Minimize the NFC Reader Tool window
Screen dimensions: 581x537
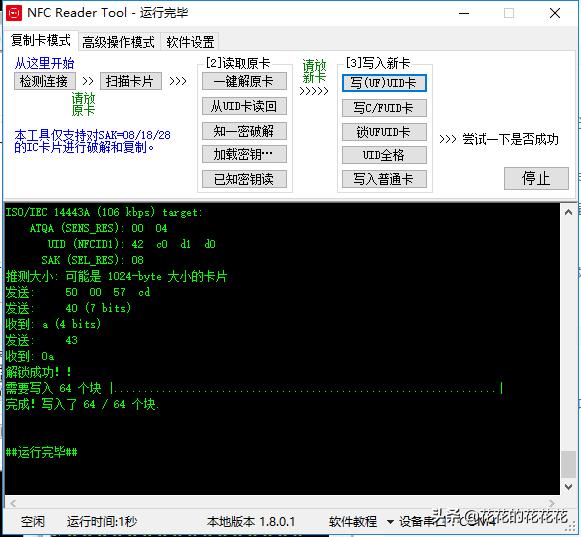click(464, 13)
